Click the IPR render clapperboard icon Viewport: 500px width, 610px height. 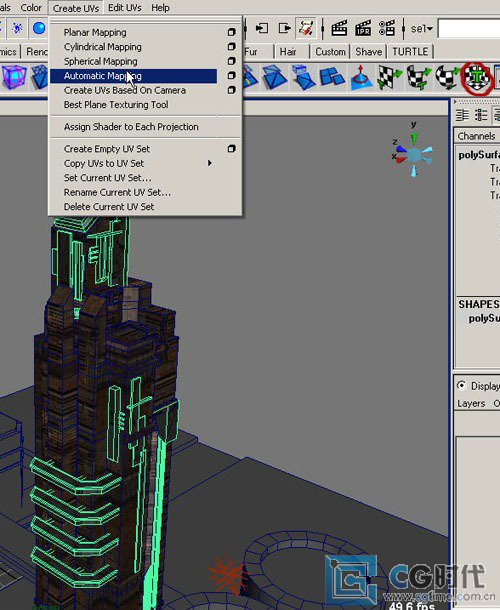[363, 28]
